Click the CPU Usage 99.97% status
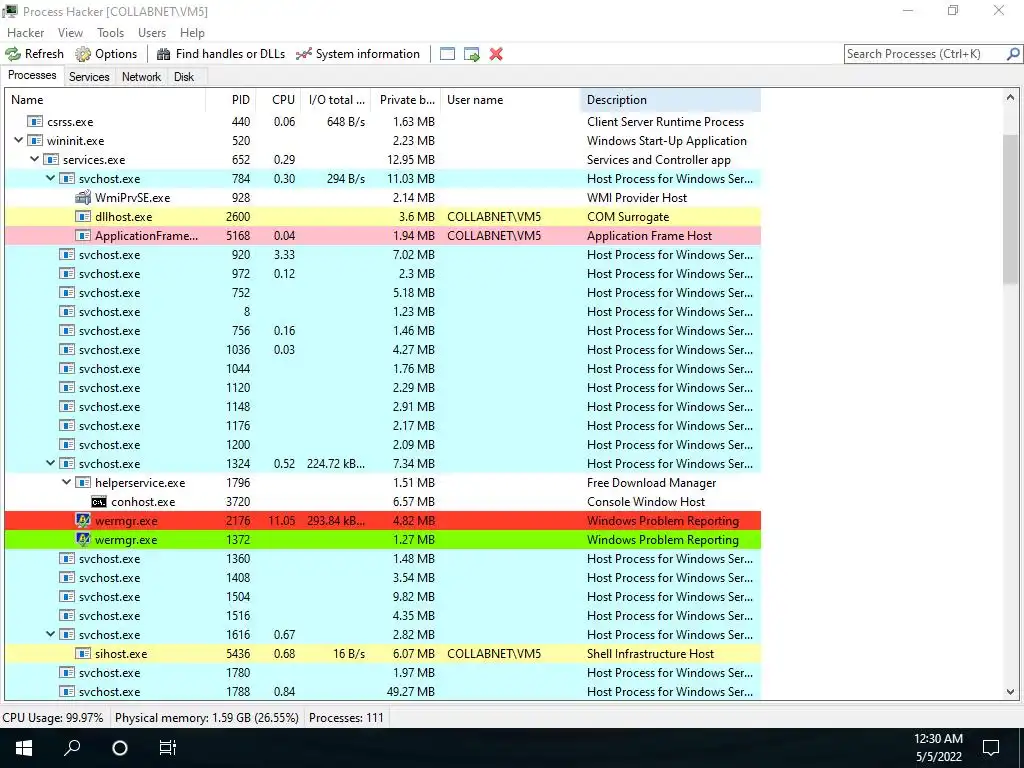The image size is (1024, 768). point(53,718)
